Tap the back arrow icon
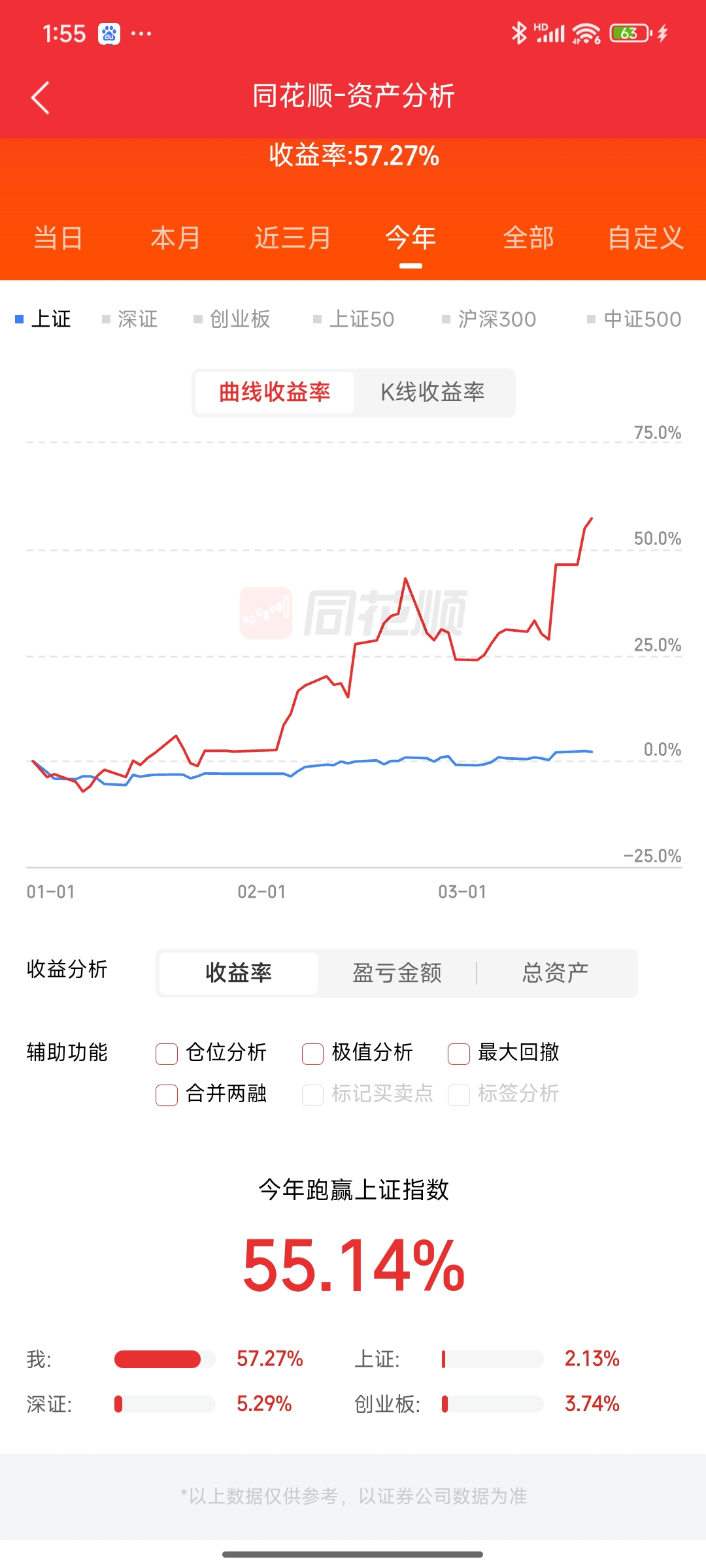The height and width of the screenshot is (1568, 706). [41, 98]
